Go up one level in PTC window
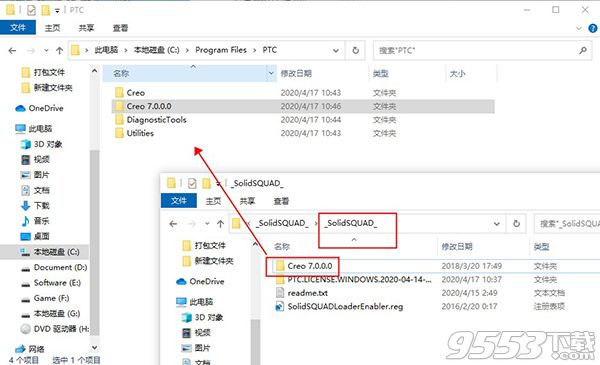The height and width of the screenshot is (365, 600). 59,50
